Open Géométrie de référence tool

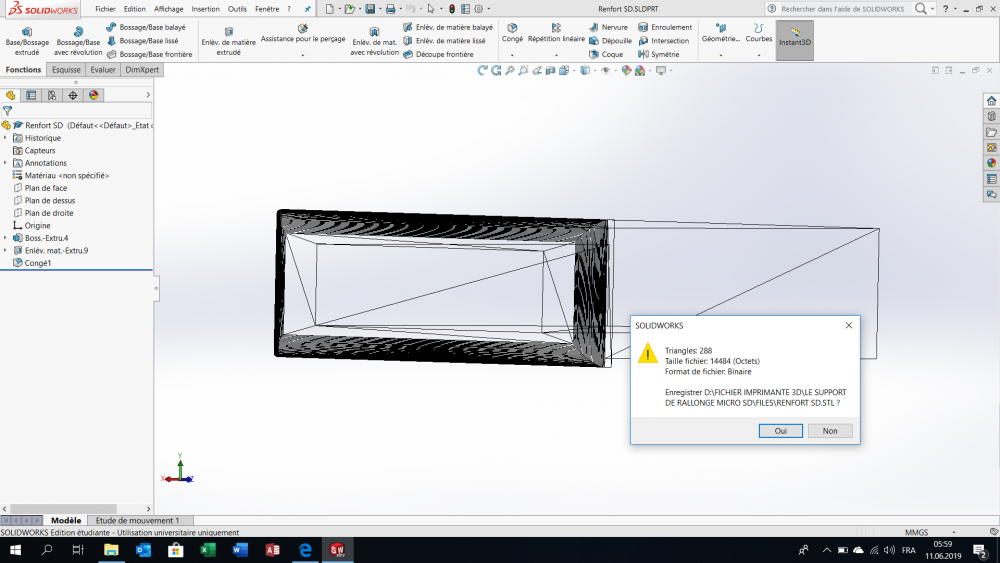click(x=721, y=33)
